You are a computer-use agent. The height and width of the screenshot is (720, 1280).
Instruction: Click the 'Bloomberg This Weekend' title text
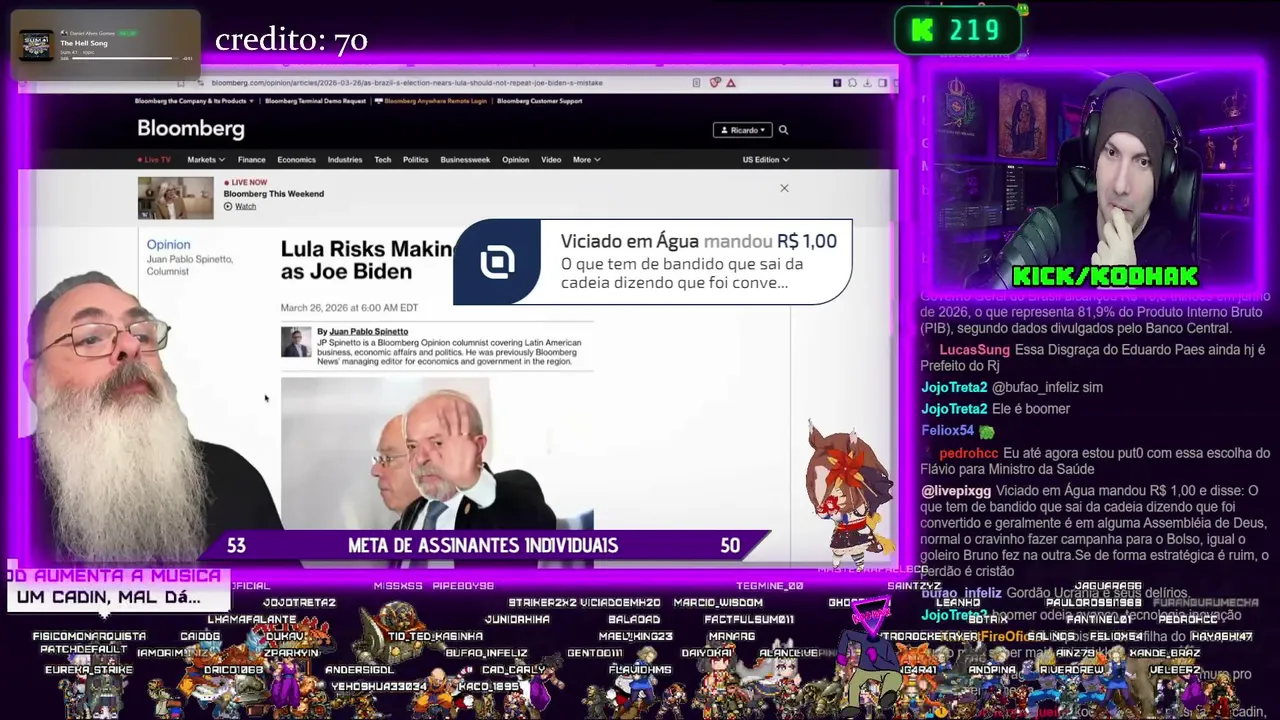274,194
